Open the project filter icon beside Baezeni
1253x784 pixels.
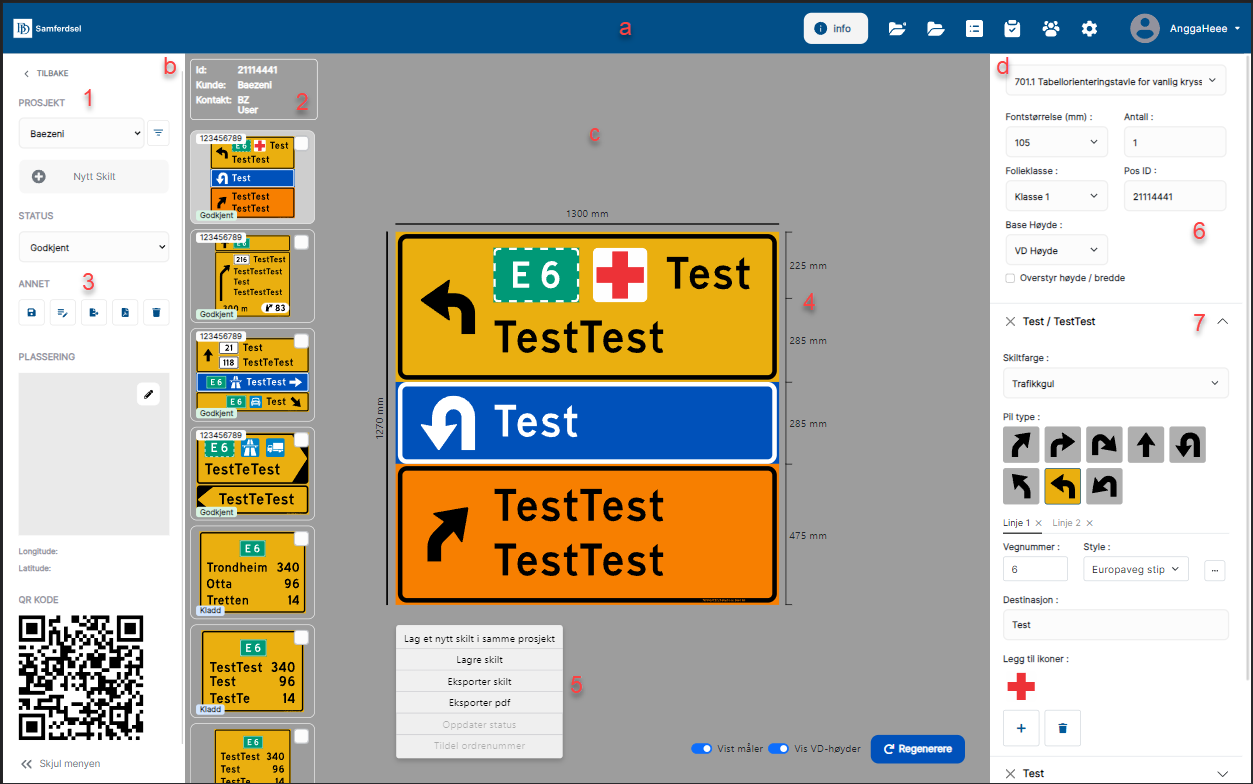point(158,132)
